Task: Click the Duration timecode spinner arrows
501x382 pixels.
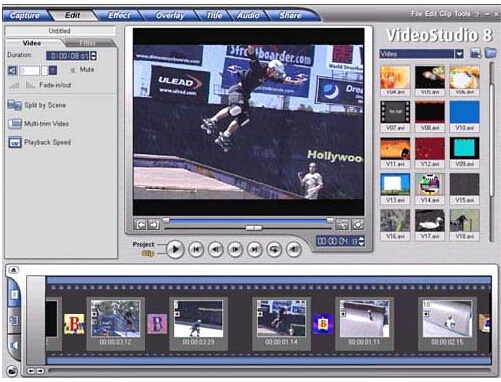Action: pyautogui.click(x=94, y=56)
